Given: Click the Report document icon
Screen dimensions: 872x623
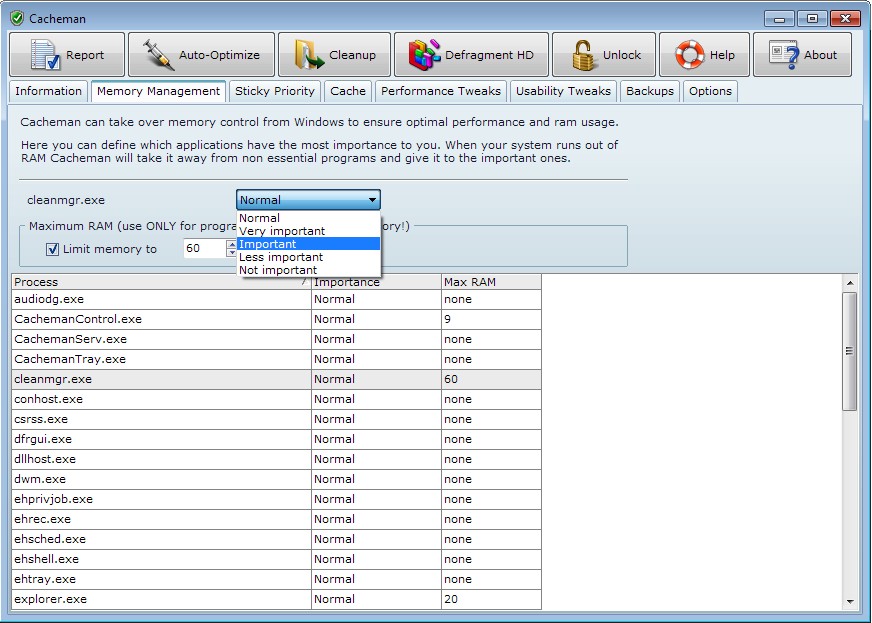Looking at the screenshot, I should tap(45, 55).
